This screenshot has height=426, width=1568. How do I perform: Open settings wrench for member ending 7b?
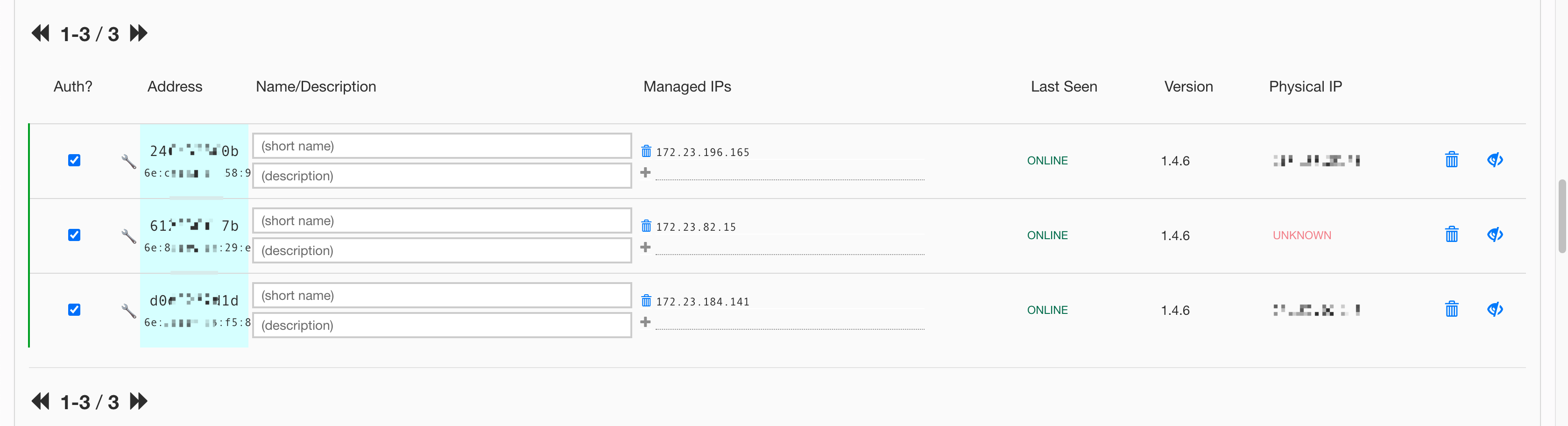tap(128, 236)
